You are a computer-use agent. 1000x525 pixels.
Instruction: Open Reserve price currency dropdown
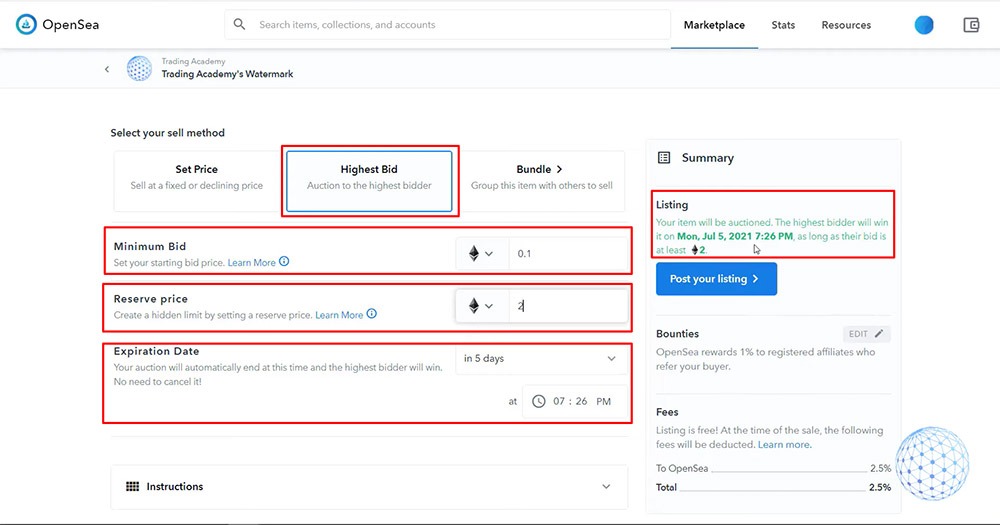[481, 306]
